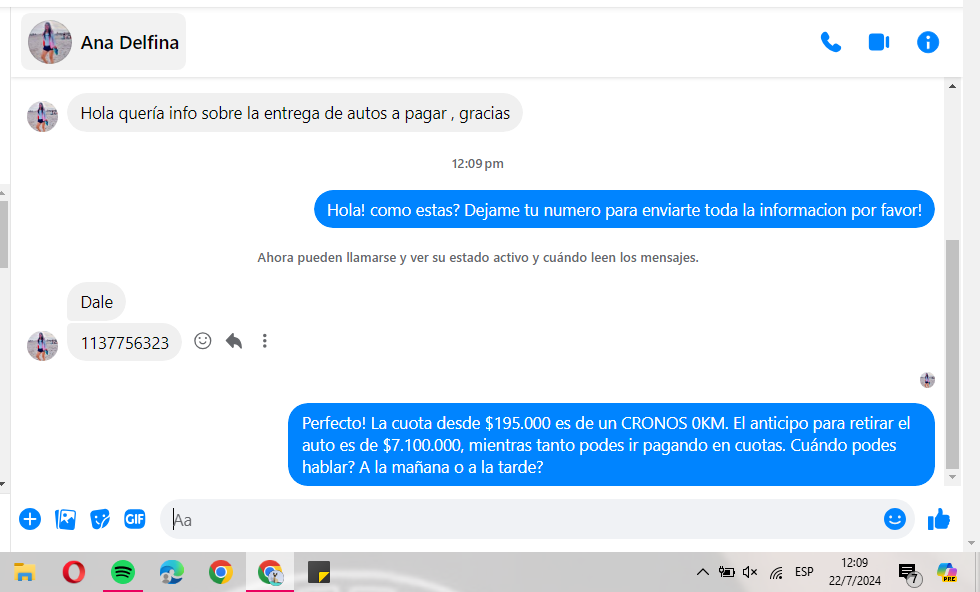Viewport: 980px width, 592px height.
Task: Open more options for the phone number message
Action: click(x=265, y=341)
